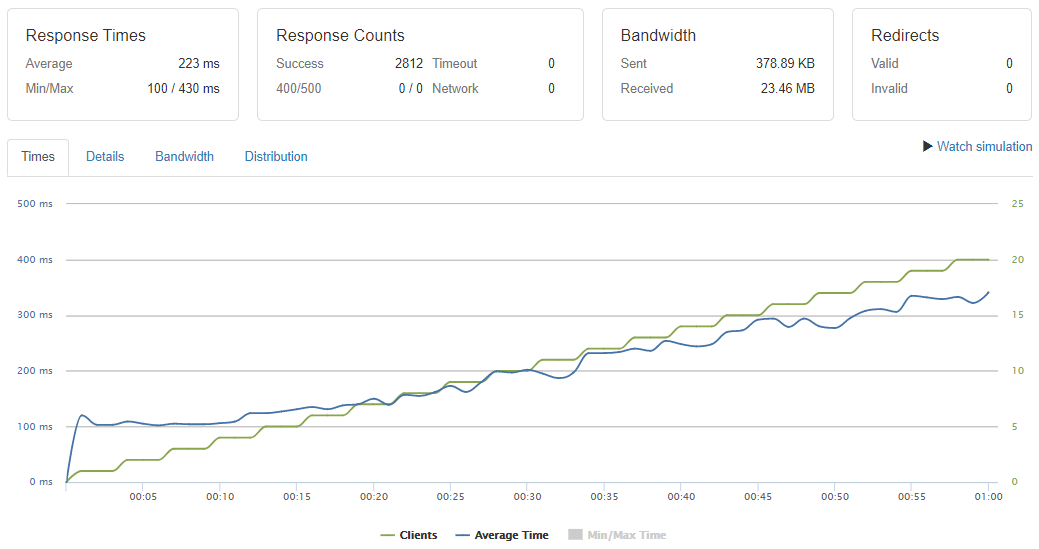Screen dimensions: 1039x549
Task: Click the 223 ms average value
Action: tap(199, 64)
